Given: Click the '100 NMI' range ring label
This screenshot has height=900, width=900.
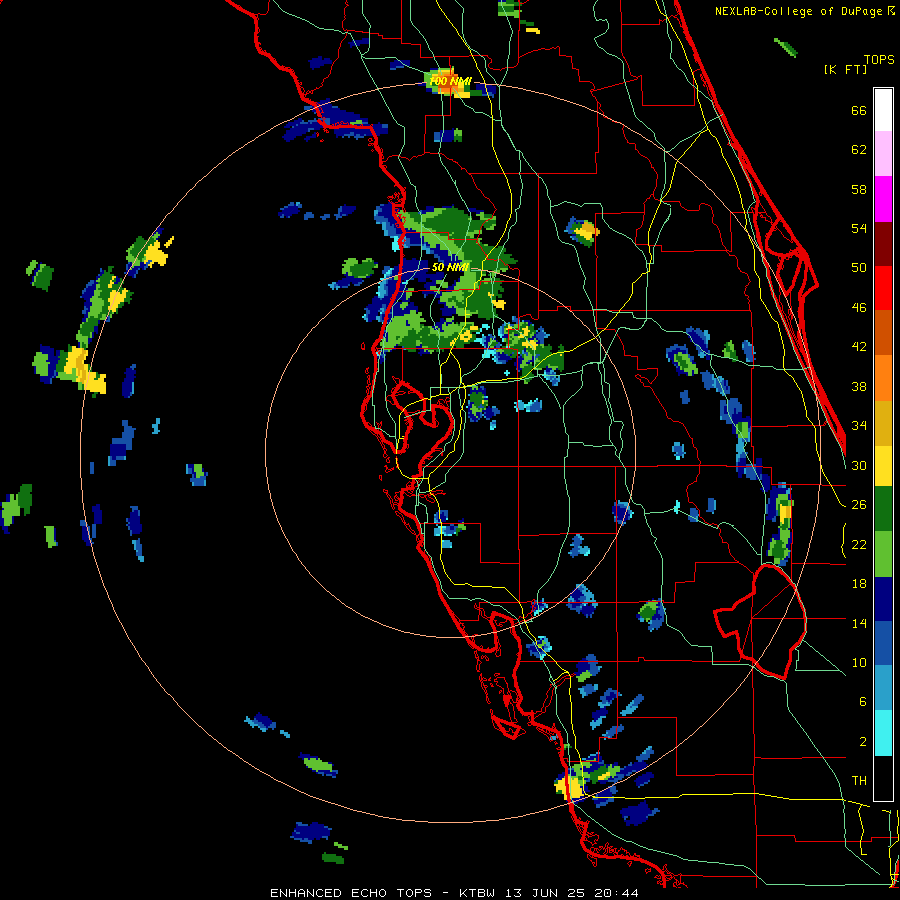Looking at the screenshot, I should pyautogui.click(x=450, y=82).
